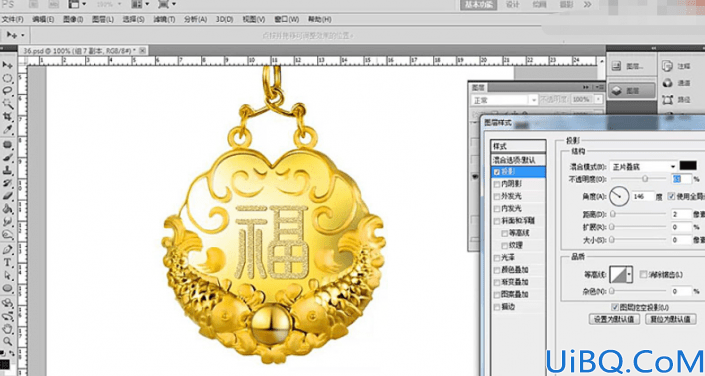Open the layer blend mode 正常 dropdown
The image size is (705, 376).
pos(504,100)
